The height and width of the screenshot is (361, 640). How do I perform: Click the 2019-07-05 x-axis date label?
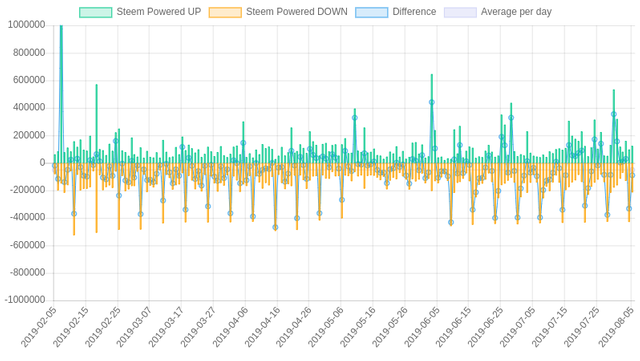pos(517,328)
